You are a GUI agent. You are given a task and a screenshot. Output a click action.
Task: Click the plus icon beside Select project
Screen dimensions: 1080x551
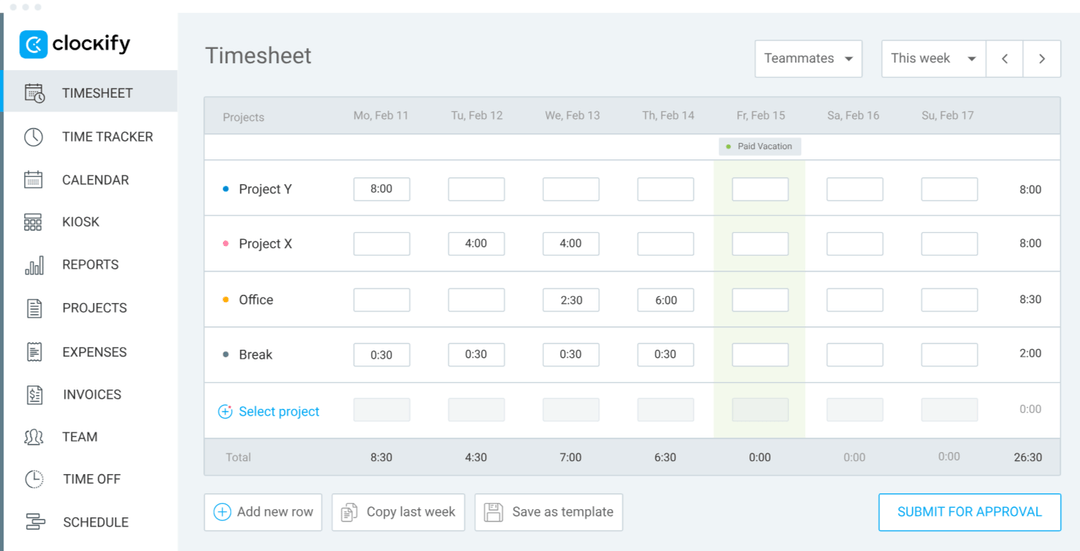(x=225, y=412)
